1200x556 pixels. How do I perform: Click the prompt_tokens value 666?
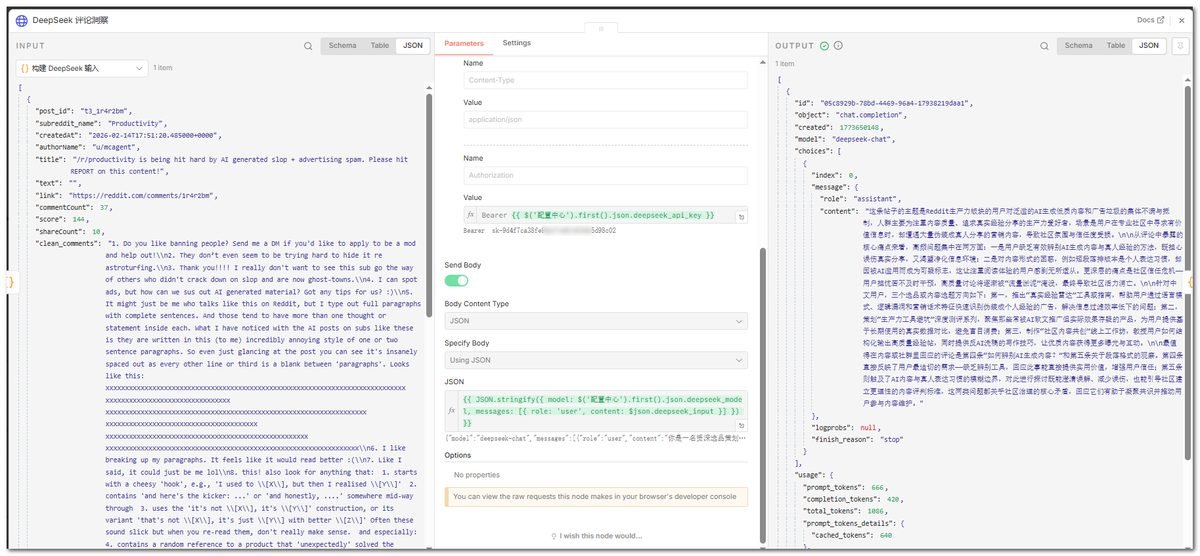pos(877,486)
